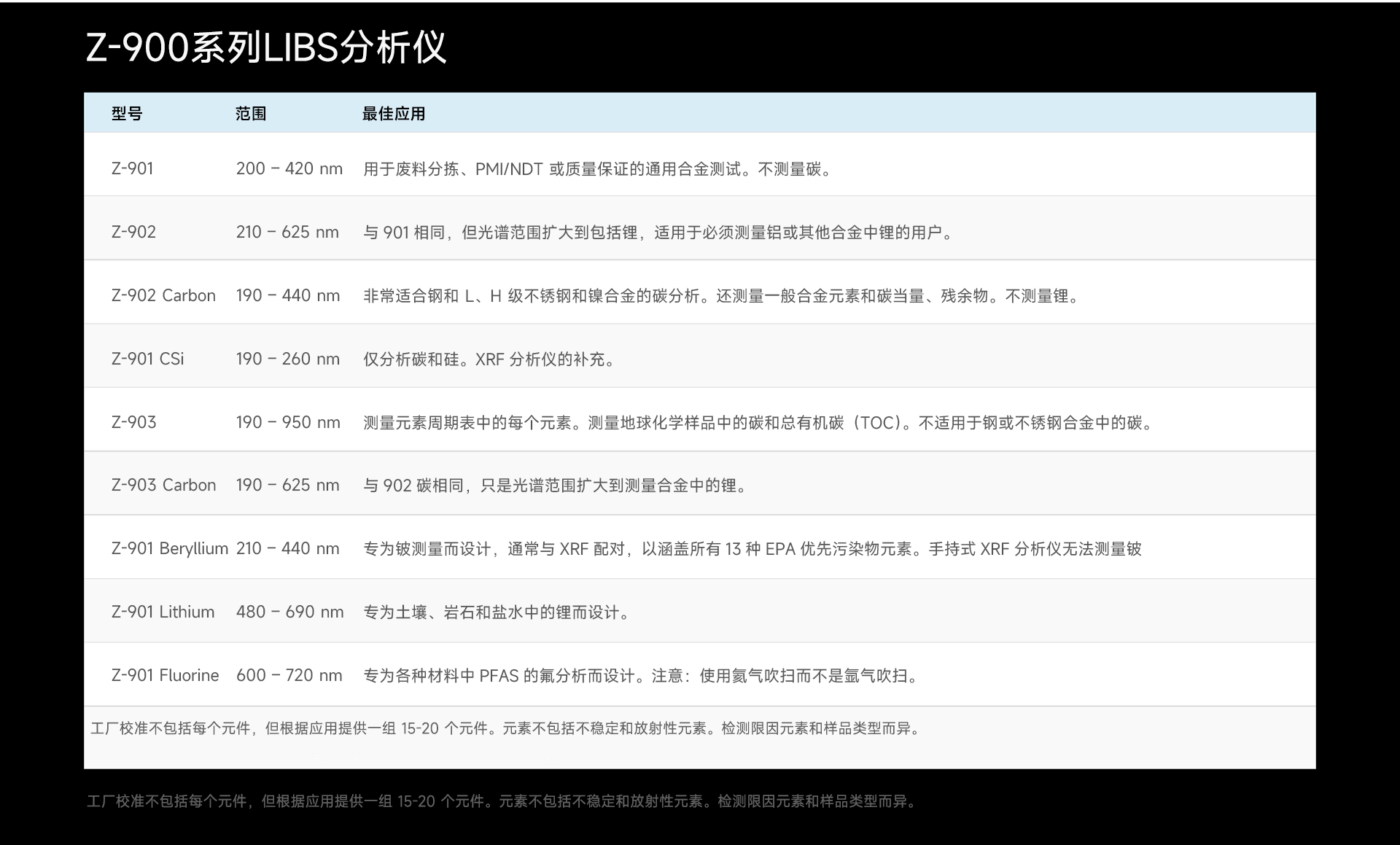
Task: Click the 型号 column header
Action: point(127,114)
